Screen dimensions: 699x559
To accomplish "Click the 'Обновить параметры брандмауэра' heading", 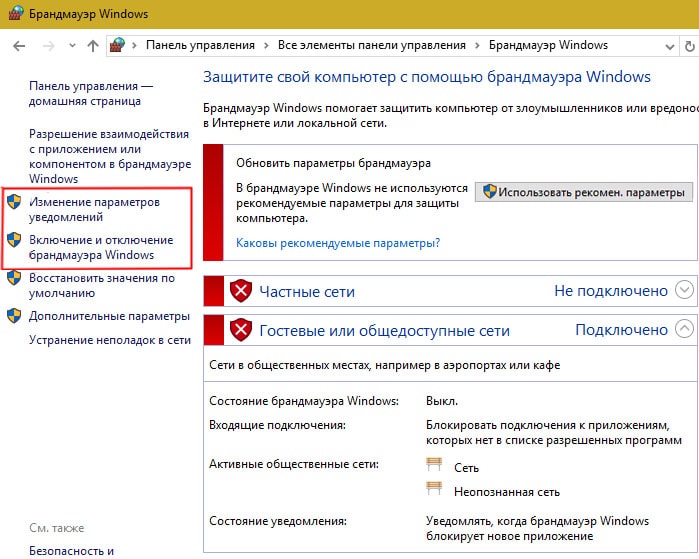I will pos(333,163).
